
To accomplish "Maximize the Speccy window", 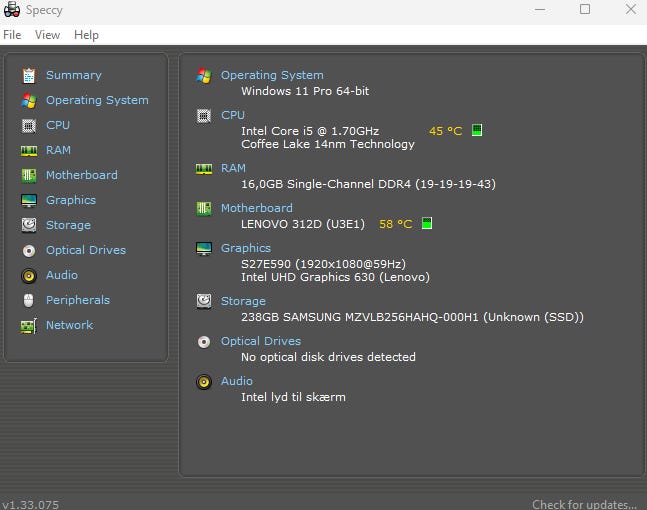I will [x=585, y=9].
